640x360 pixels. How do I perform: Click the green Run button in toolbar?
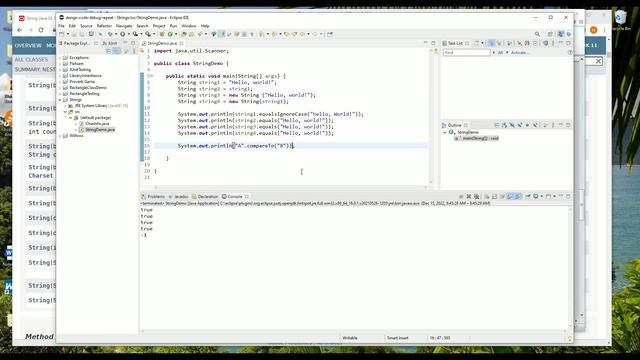(122, 34)
